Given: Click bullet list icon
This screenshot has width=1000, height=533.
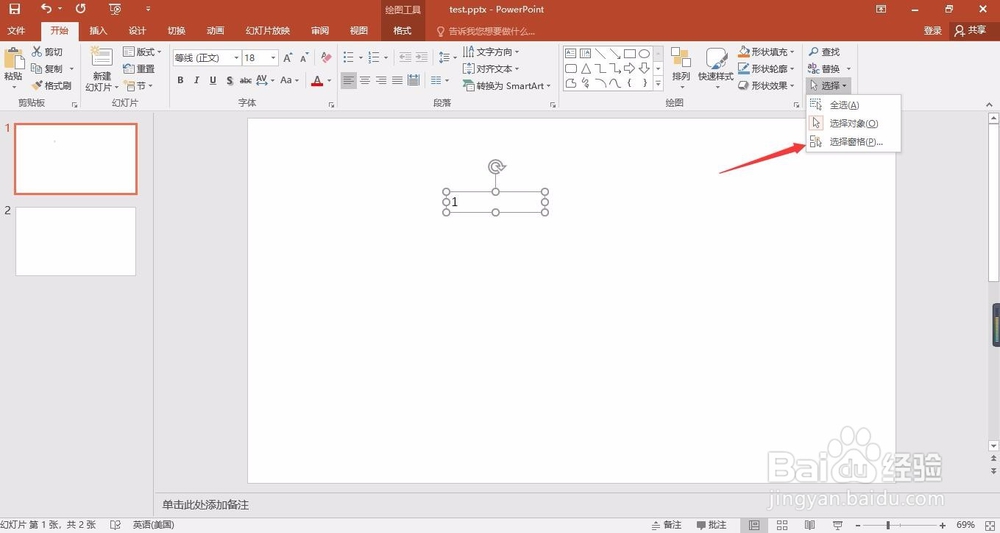Looking at the screenshot, I should (x=348, y=58).
